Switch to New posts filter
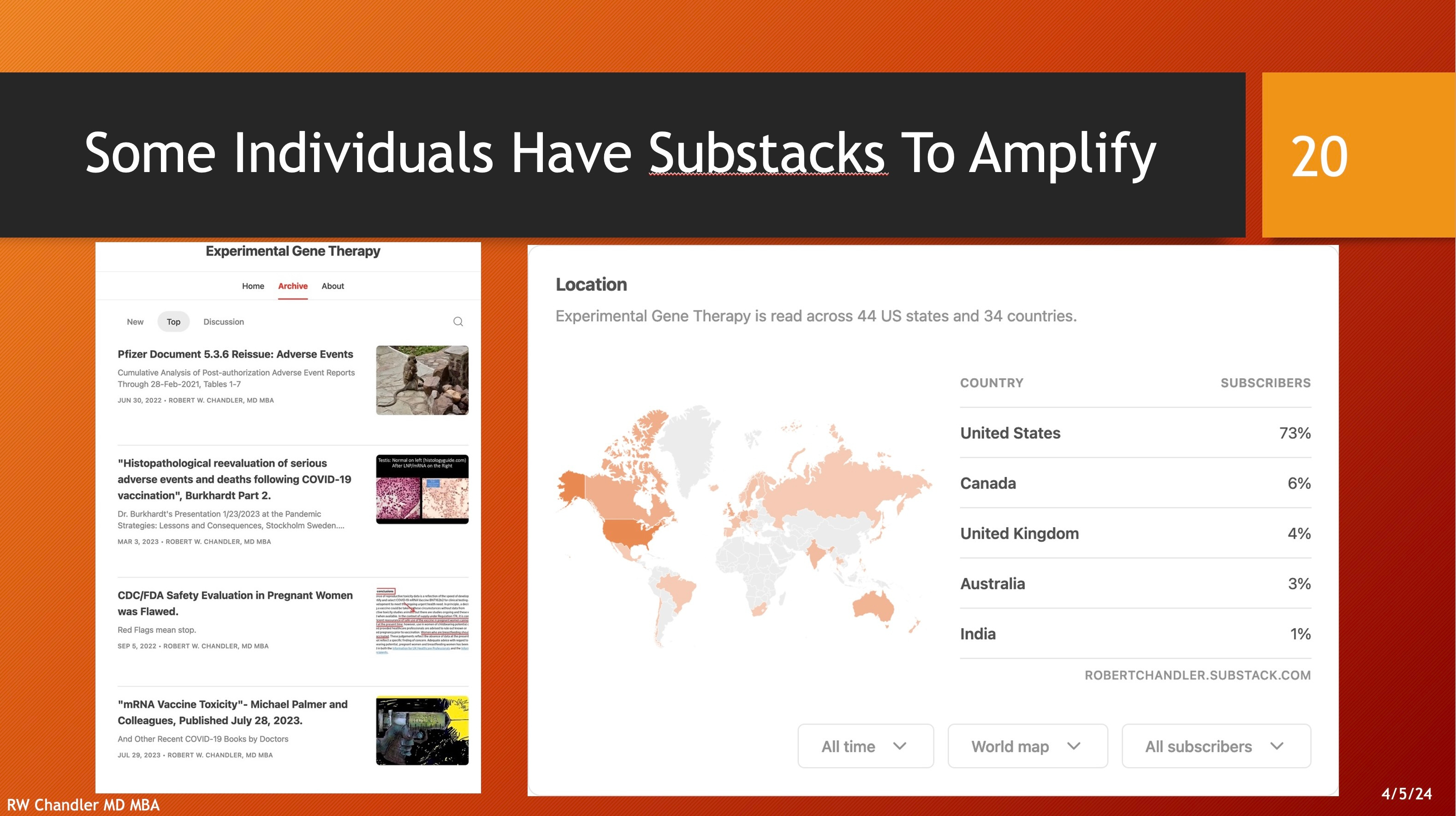 (x=135, y=322)
